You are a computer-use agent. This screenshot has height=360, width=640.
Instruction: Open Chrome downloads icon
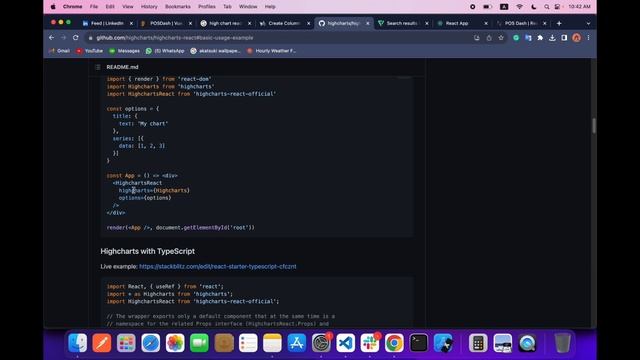click(x=552, y=38)
